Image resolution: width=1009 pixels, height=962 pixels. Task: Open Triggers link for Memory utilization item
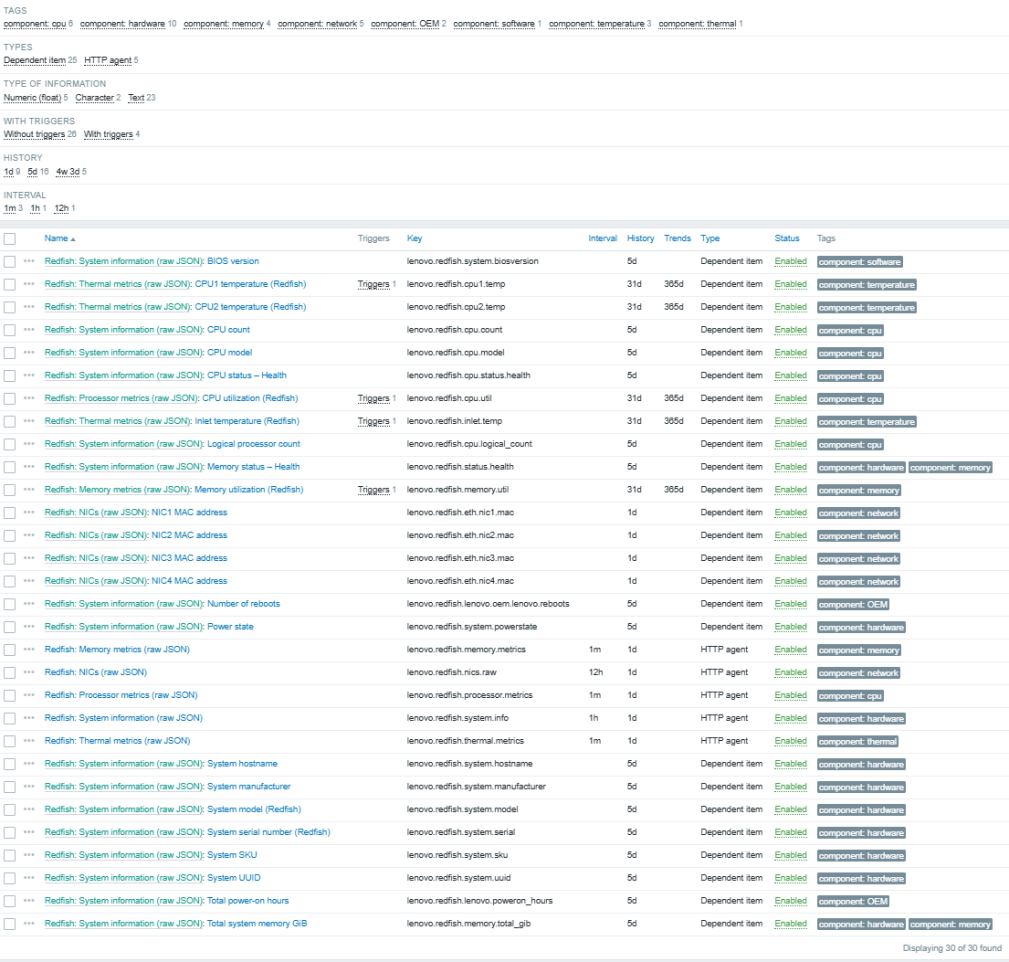coord(374,490)
